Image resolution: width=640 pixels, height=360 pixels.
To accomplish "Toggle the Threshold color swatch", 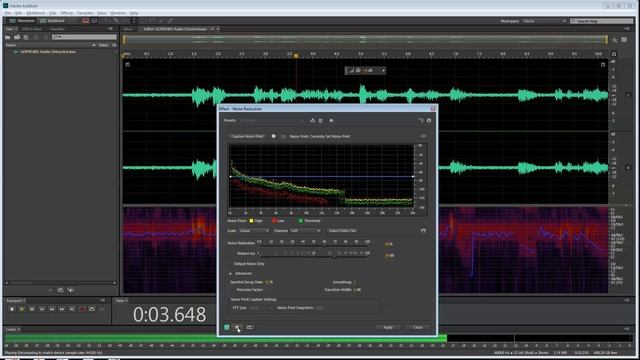I will (x=301, y=221).
